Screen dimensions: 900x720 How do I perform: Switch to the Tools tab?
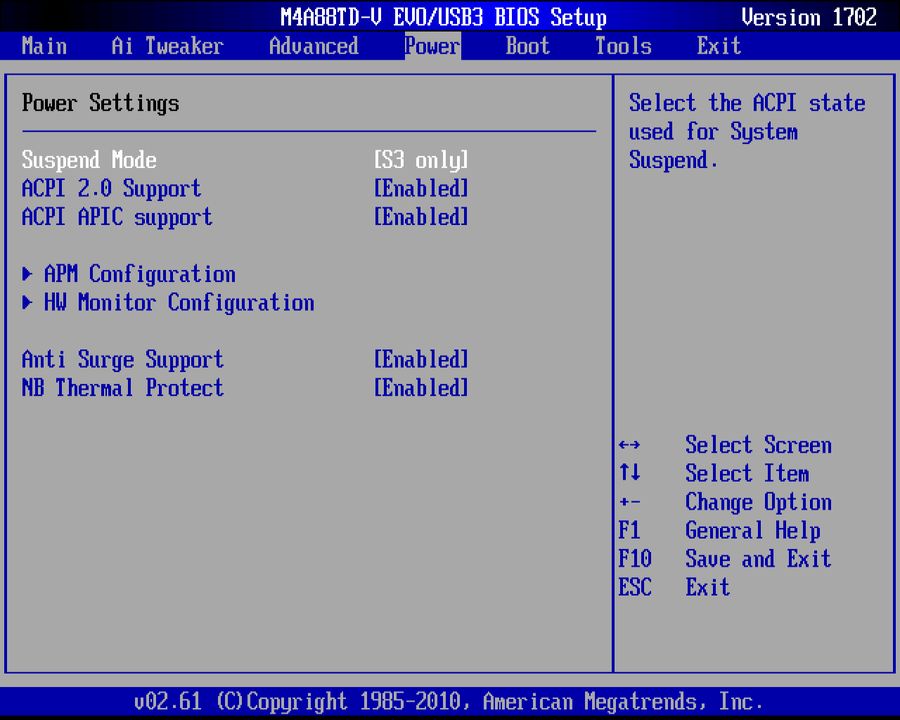pyautogui.click(x=622, y=46)
